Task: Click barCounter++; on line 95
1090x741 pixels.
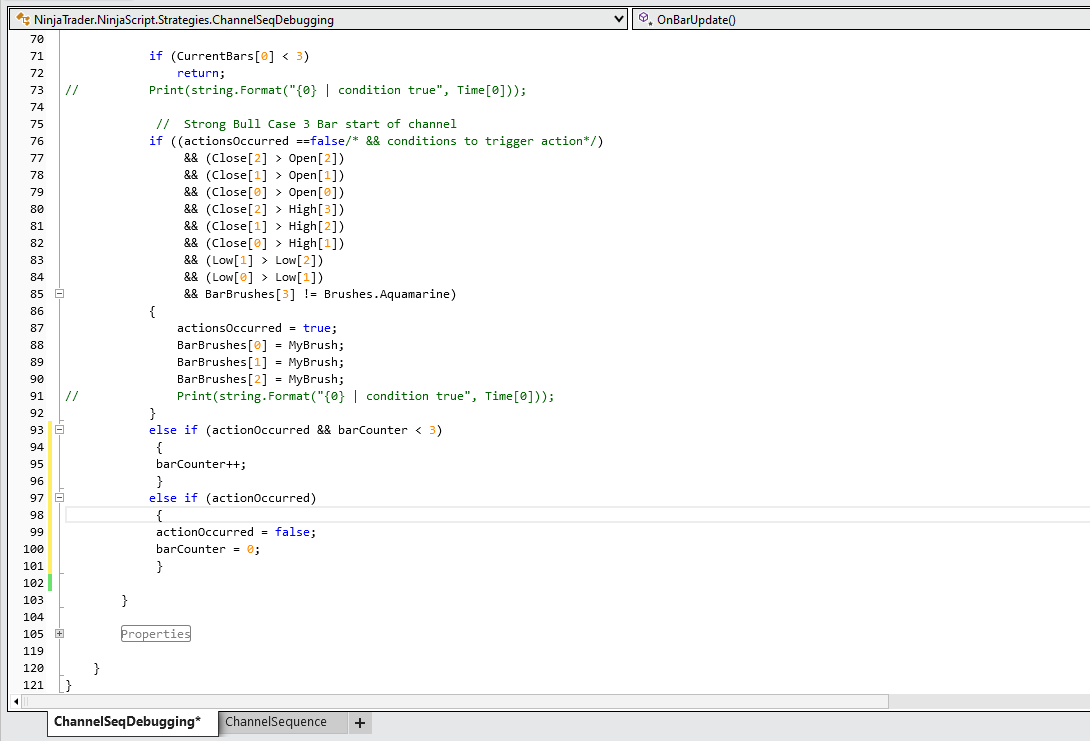Action: point(201,464)
